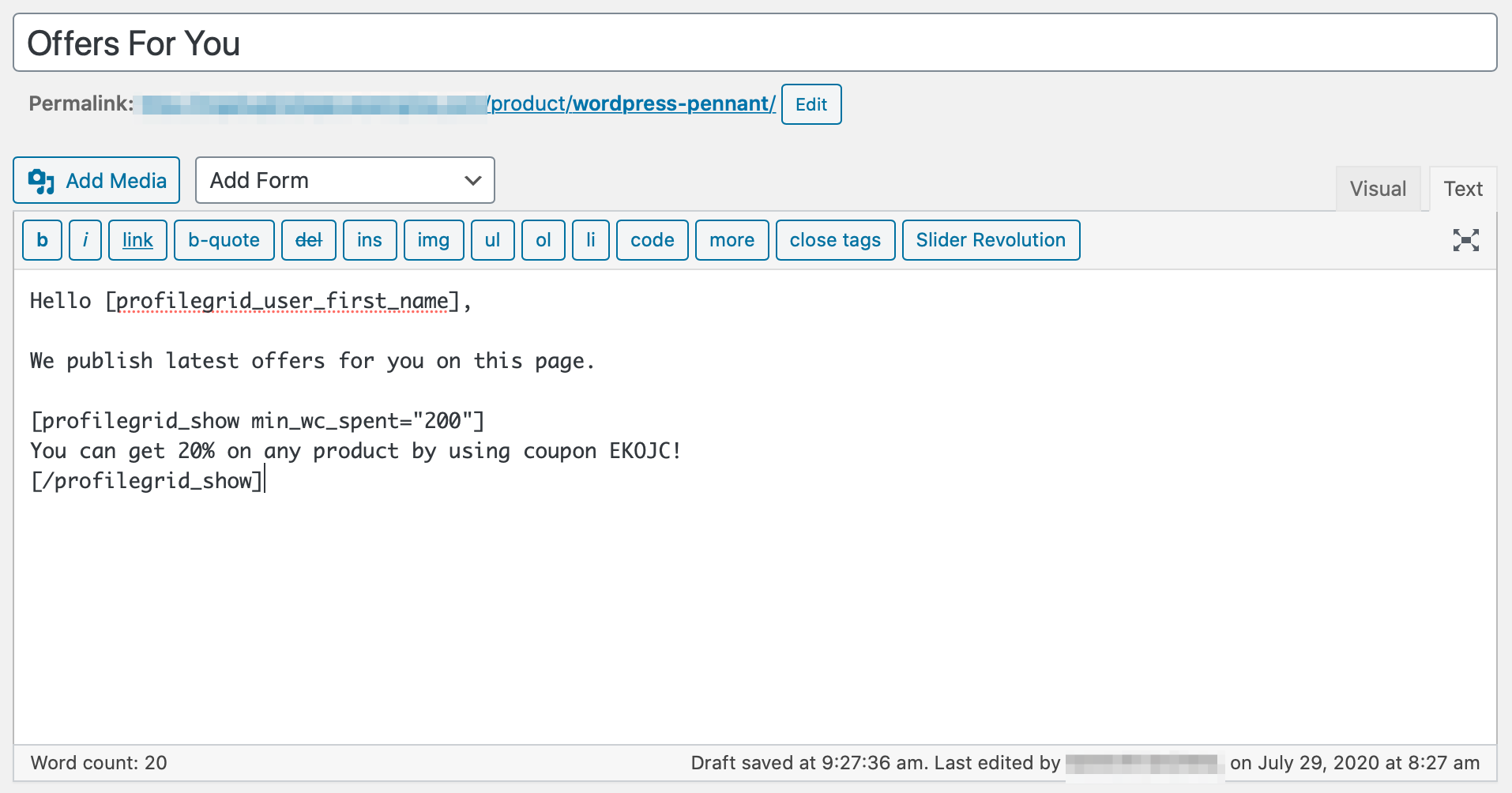
Task: Select the bold (b) toolbar icon
Action: 42,239
